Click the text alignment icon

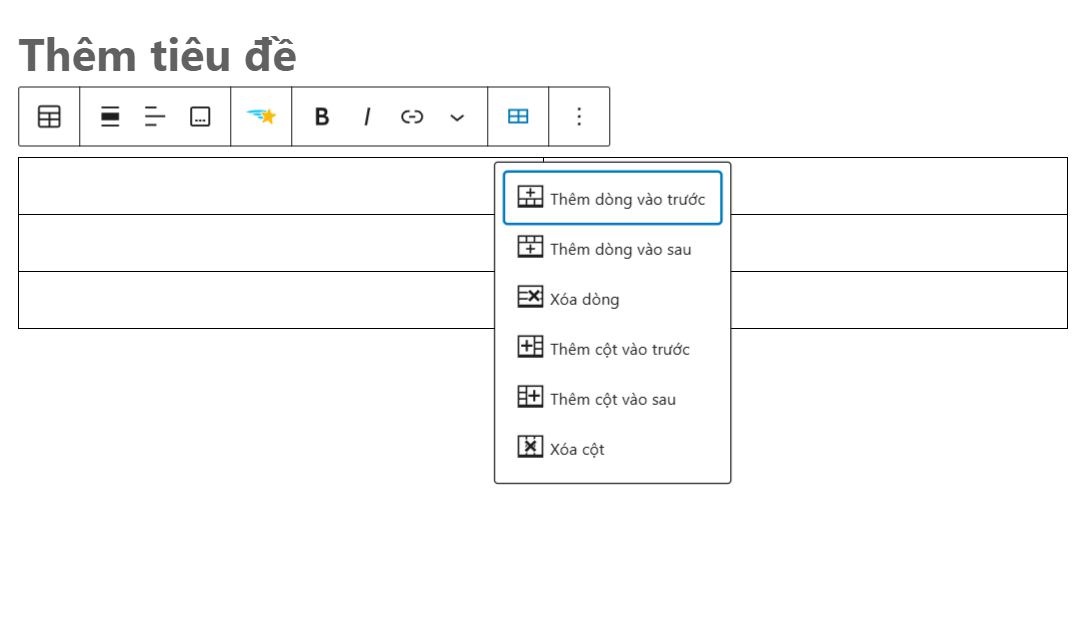[155, 116]
